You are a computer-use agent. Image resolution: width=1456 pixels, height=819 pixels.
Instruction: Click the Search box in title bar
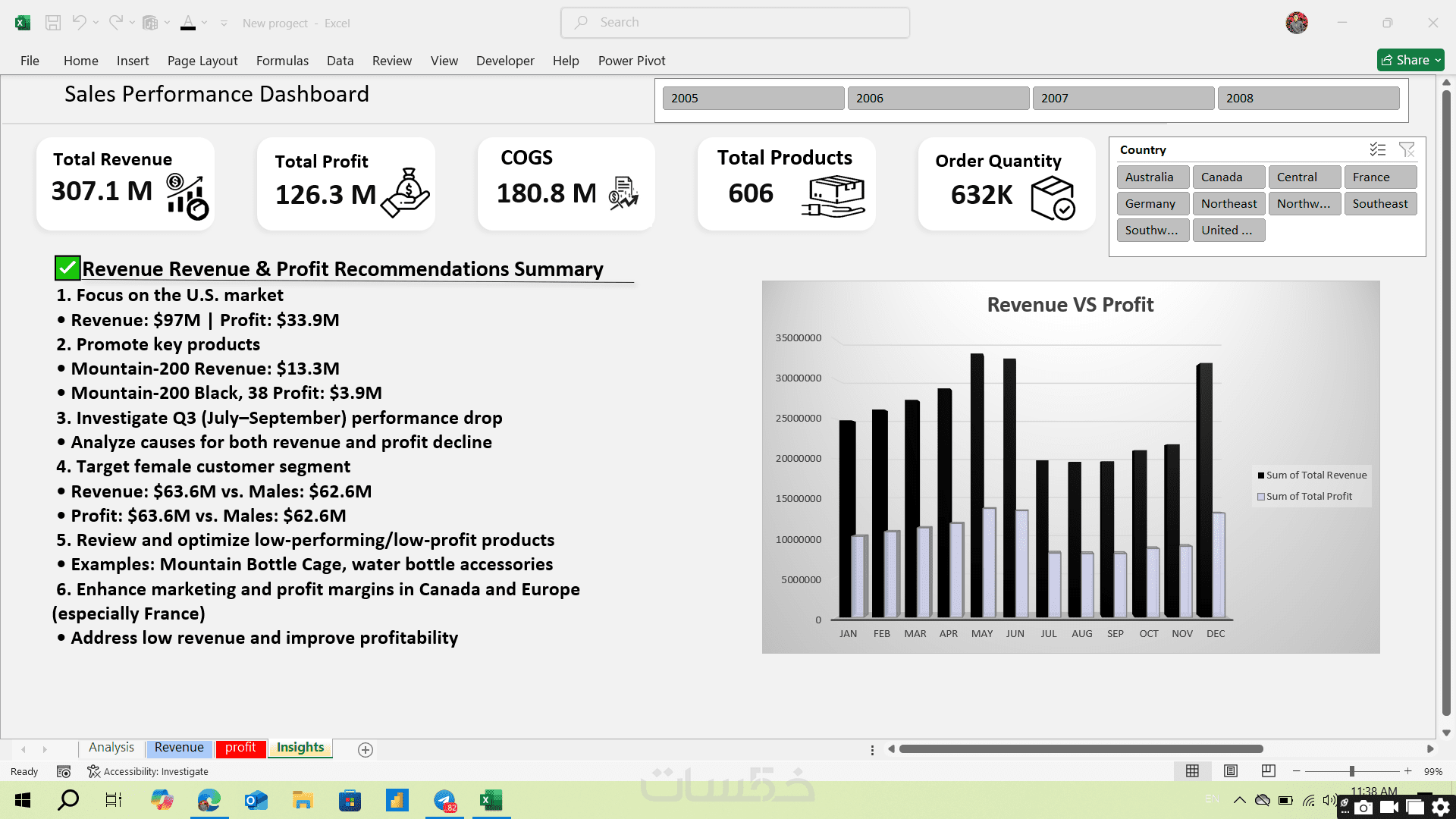(735, 23)
